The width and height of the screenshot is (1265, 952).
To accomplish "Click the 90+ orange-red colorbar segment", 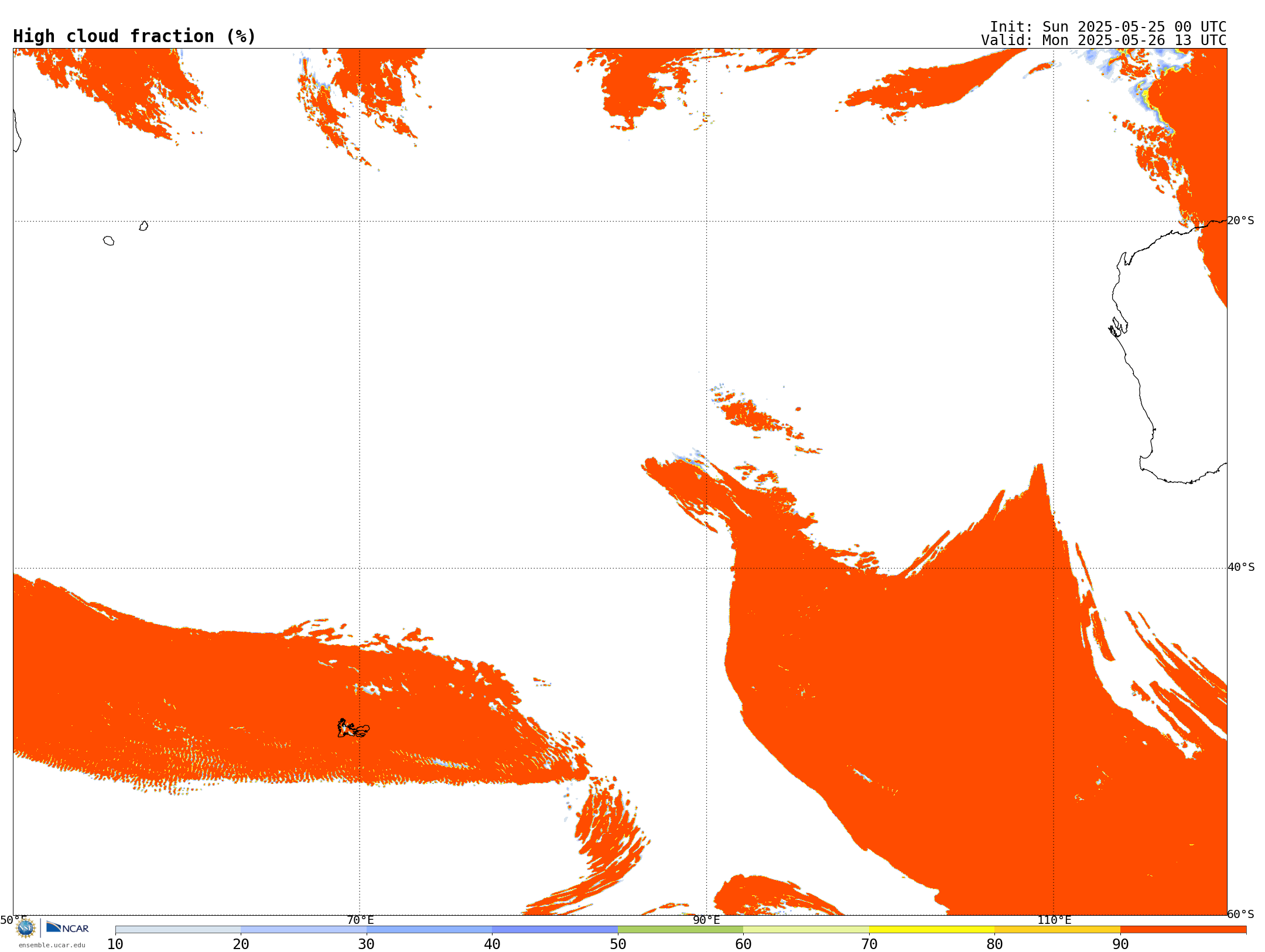I will pyautogui.click(x=1183, y=930).
